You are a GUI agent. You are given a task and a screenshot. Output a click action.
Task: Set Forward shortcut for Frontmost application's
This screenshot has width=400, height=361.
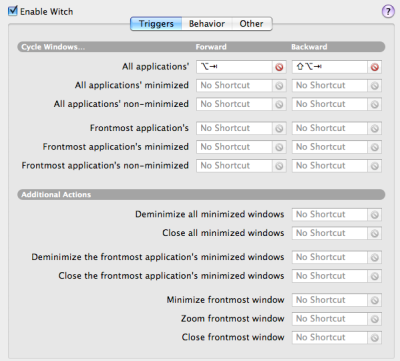[x=234, y=128]
